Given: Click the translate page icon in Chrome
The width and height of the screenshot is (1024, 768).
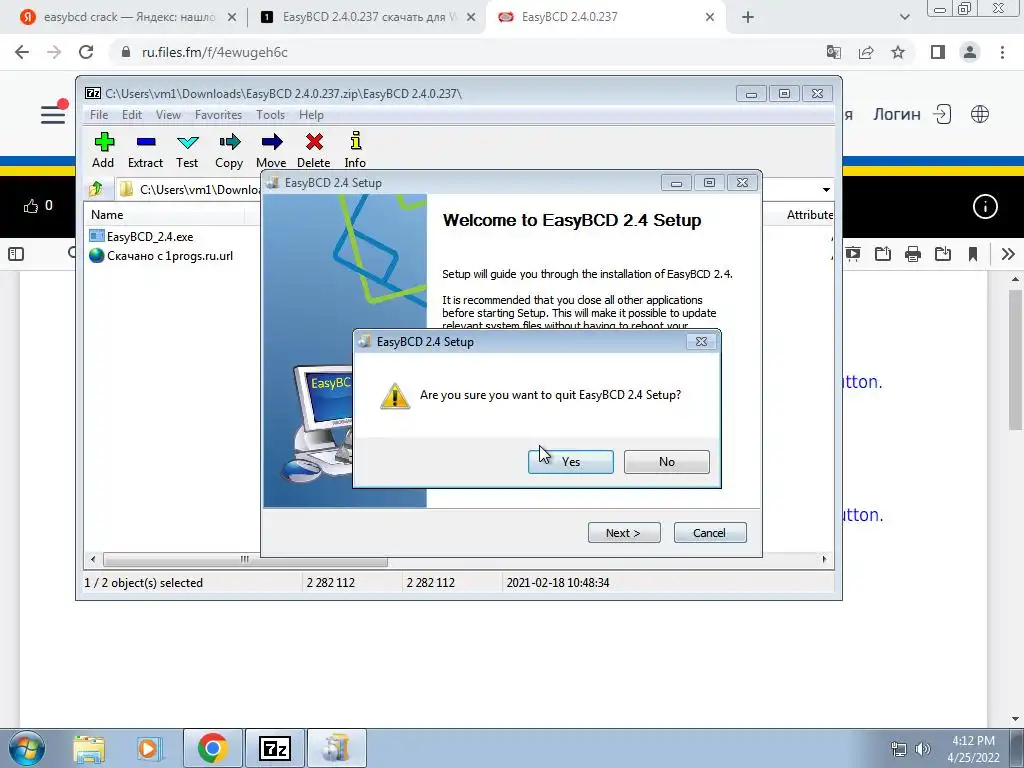Looking at the screenshot, I should (x=833, y=52).
